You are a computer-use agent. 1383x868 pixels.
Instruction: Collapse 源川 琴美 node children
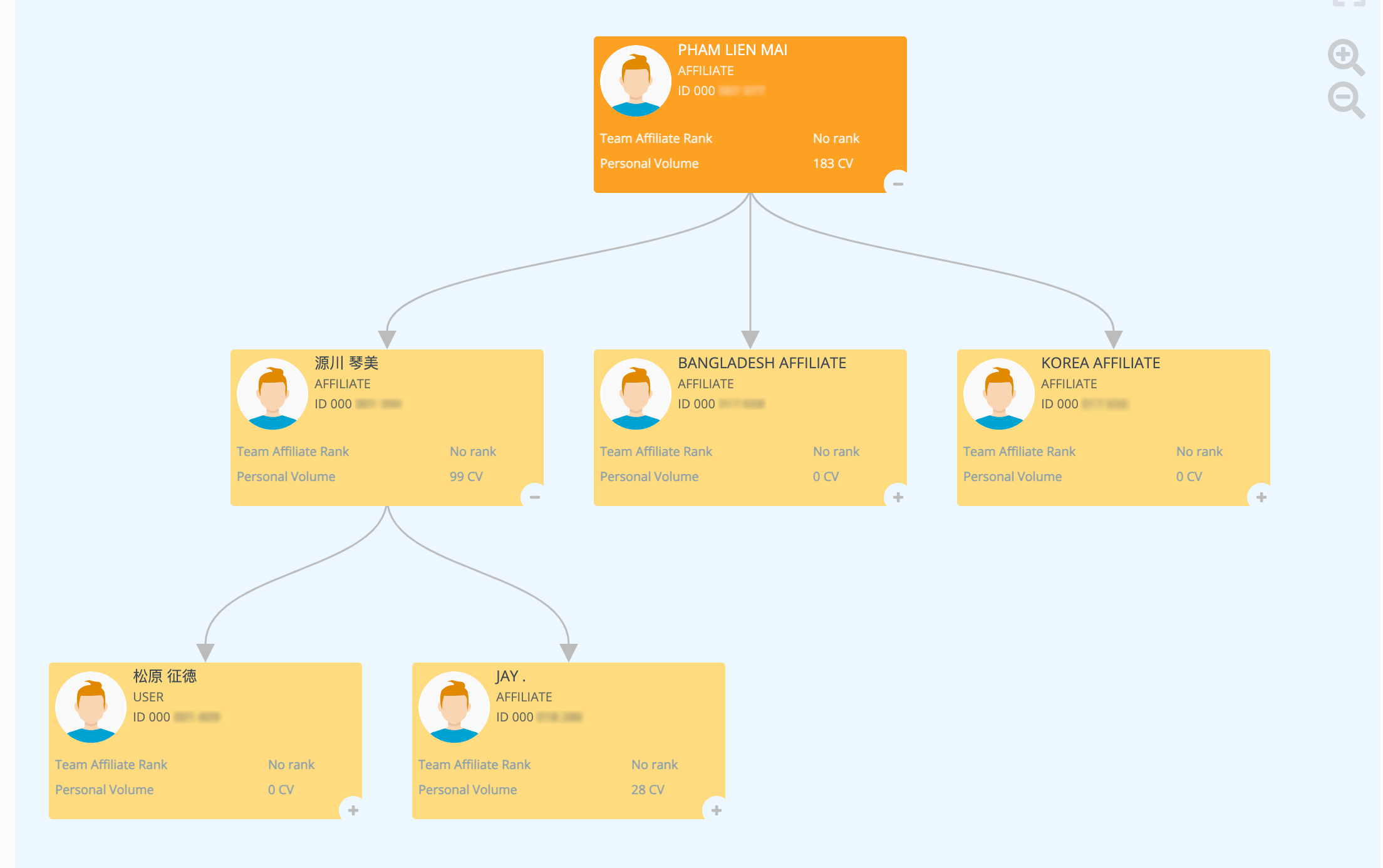tap(534, 497)
